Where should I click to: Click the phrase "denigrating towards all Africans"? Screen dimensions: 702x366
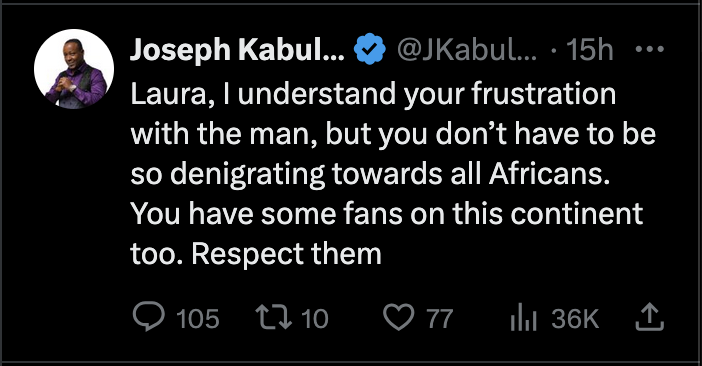tap(390, 174)
